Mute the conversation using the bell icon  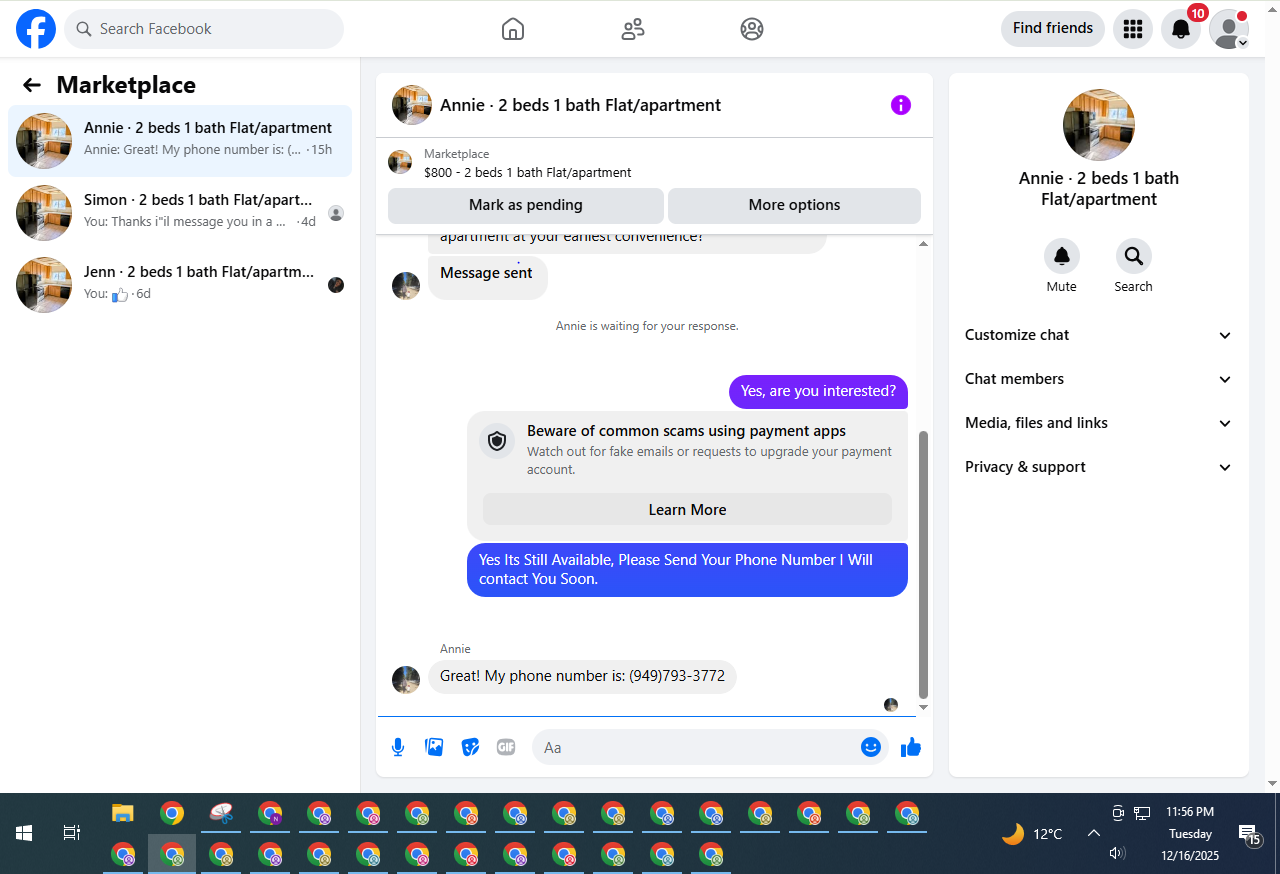pyautogui.click(x=1062, y=257)
